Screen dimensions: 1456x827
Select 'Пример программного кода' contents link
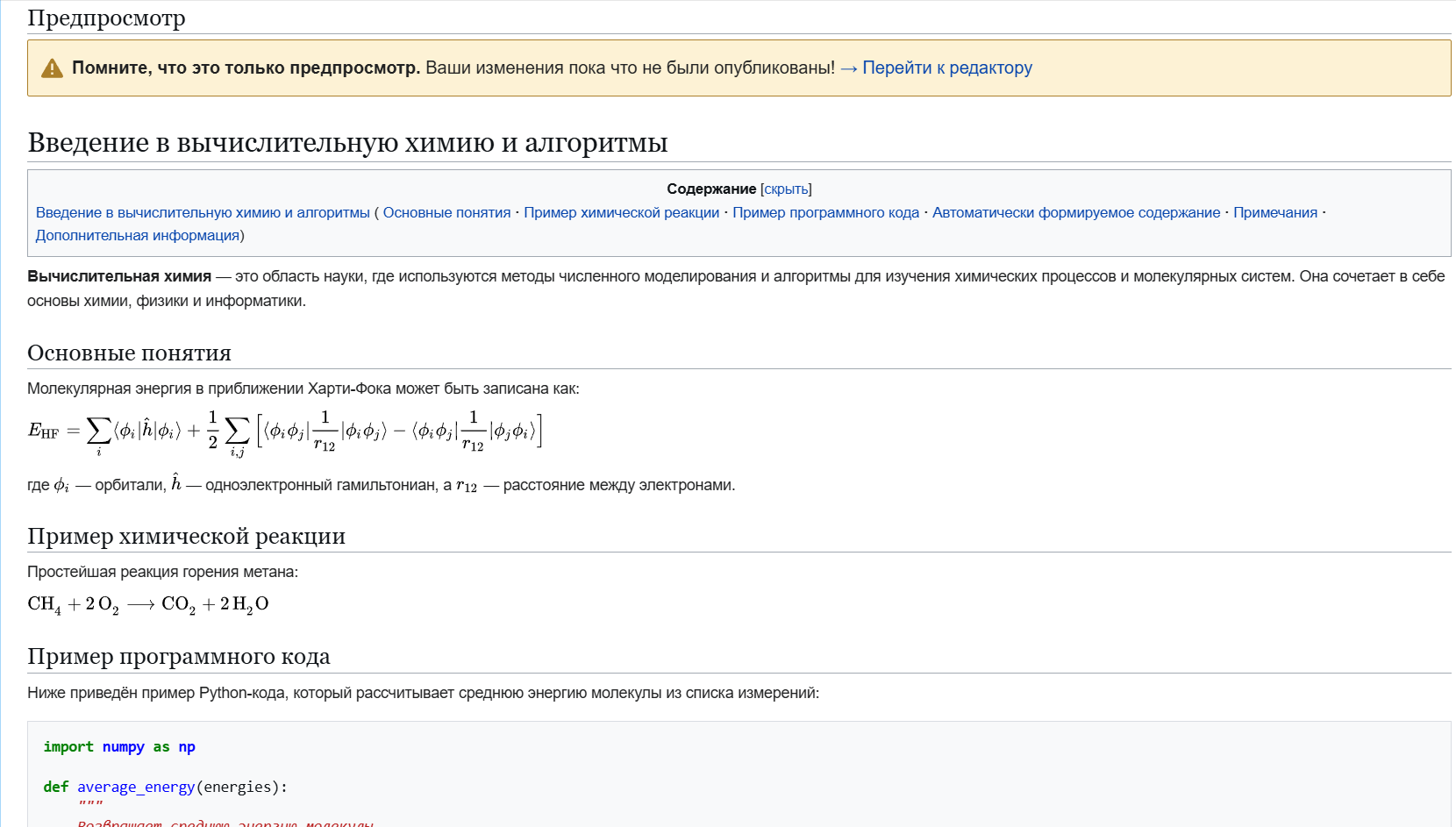[x=825, y=212]
